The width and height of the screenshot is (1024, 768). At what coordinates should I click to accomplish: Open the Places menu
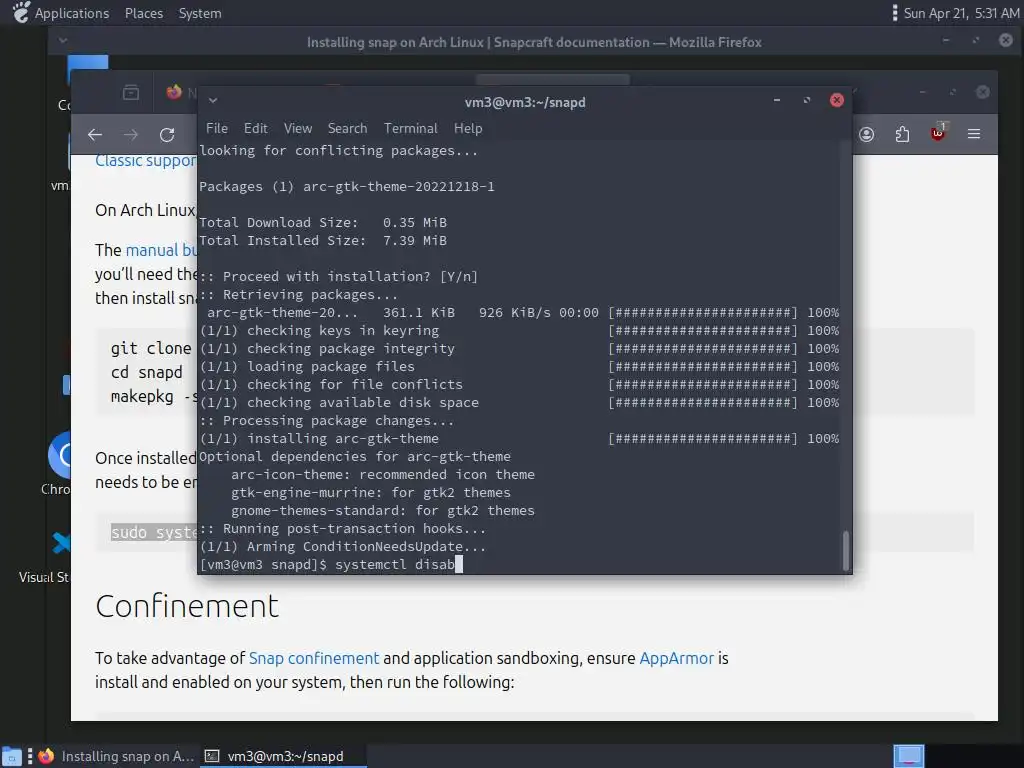144,13
